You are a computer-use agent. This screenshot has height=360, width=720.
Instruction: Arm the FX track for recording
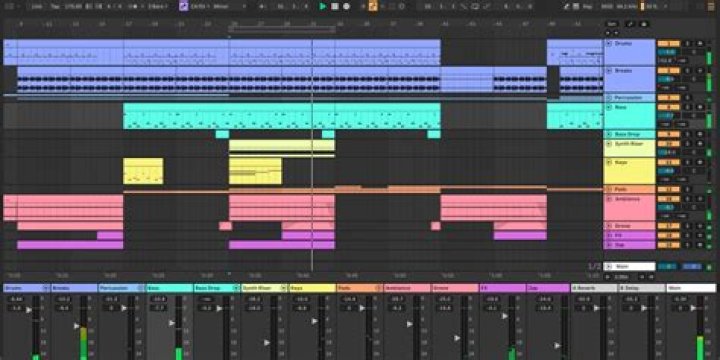pyautogui.click(x=700, y=235)
